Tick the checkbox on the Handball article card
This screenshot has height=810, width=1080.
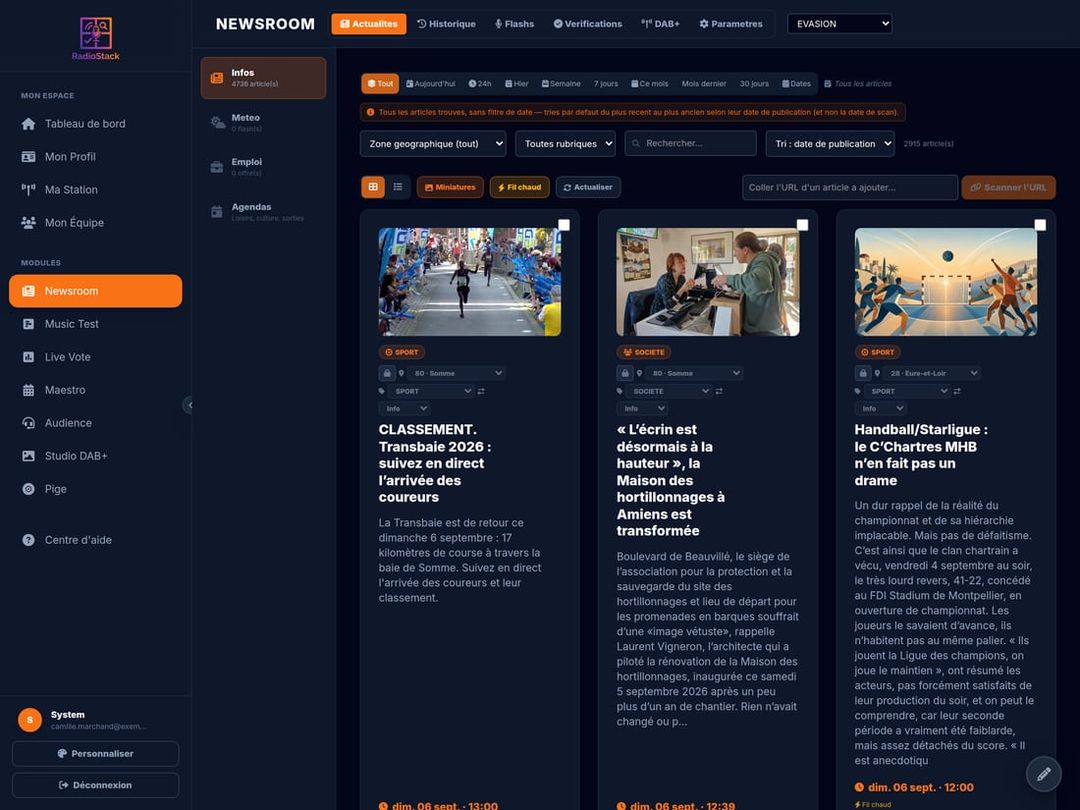point(1040,225)
